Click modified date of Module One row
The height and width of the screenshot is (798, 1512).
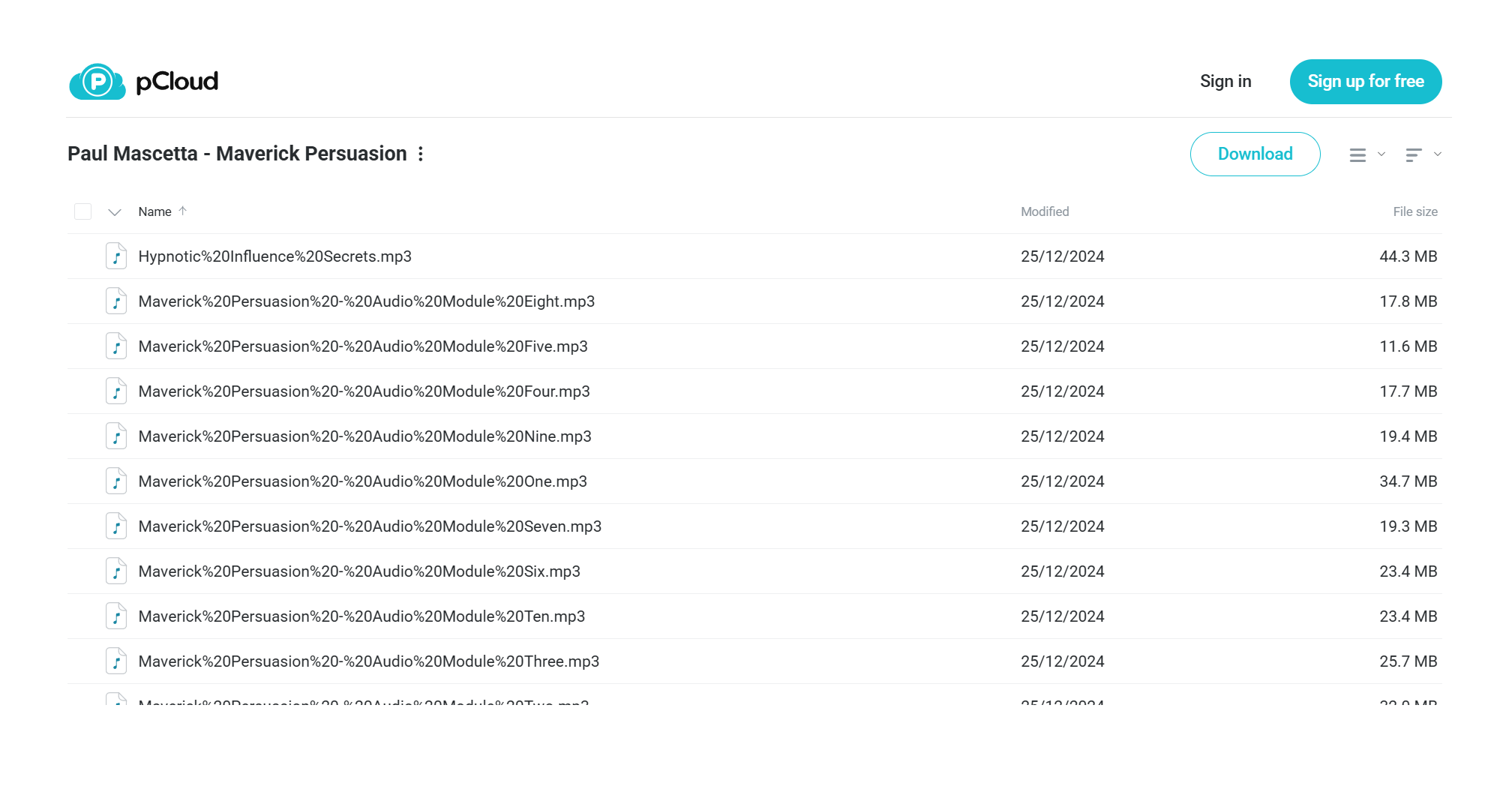(x=1062, y=481)
